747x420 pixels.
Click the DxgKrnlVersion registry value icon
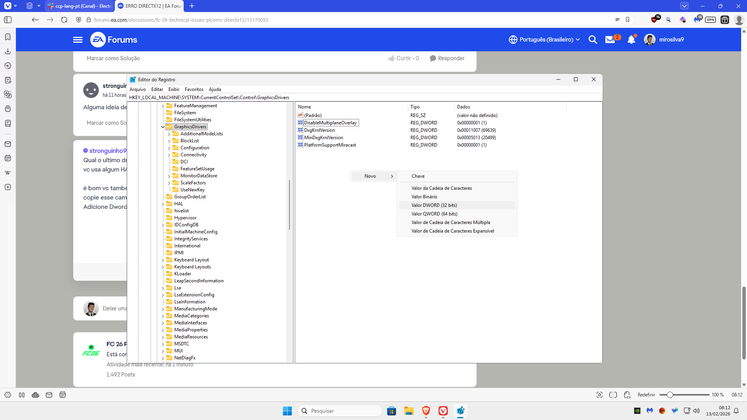[x=300, y=130]
